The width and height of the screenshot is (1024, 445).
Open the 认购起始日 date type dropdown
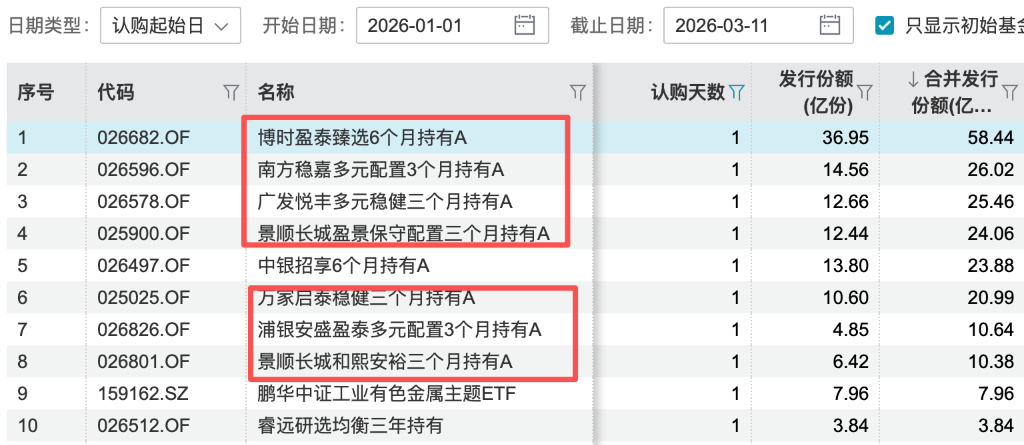point(170,25)
